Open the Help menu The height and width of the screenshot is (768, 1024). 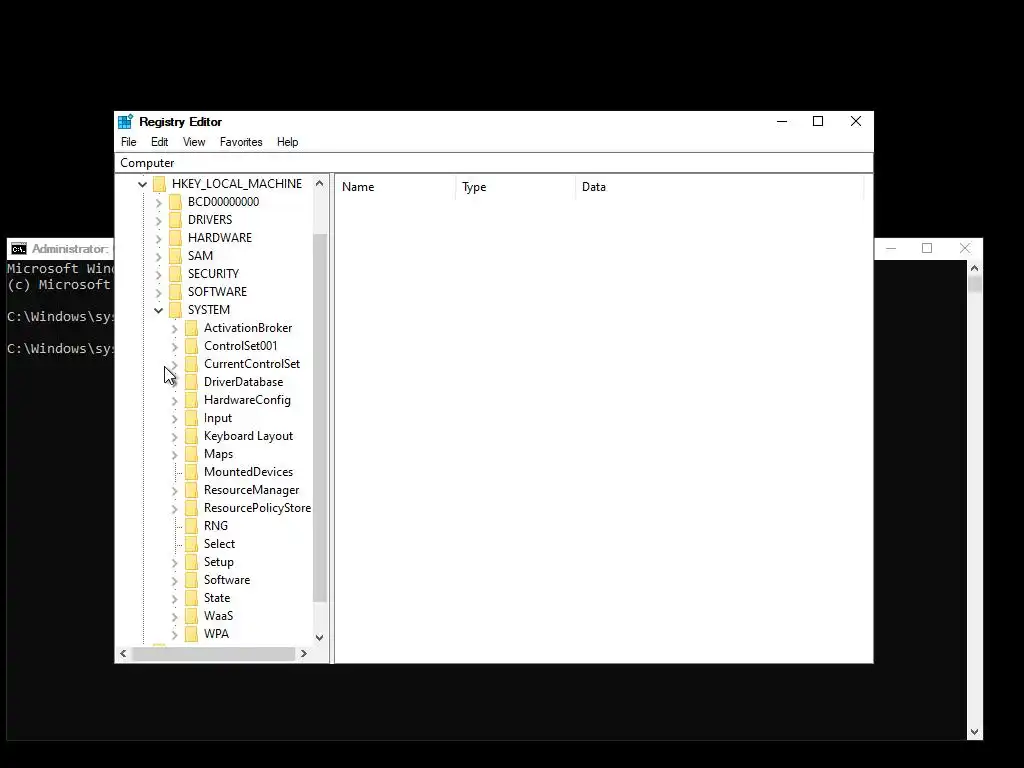tap(287, 142)
